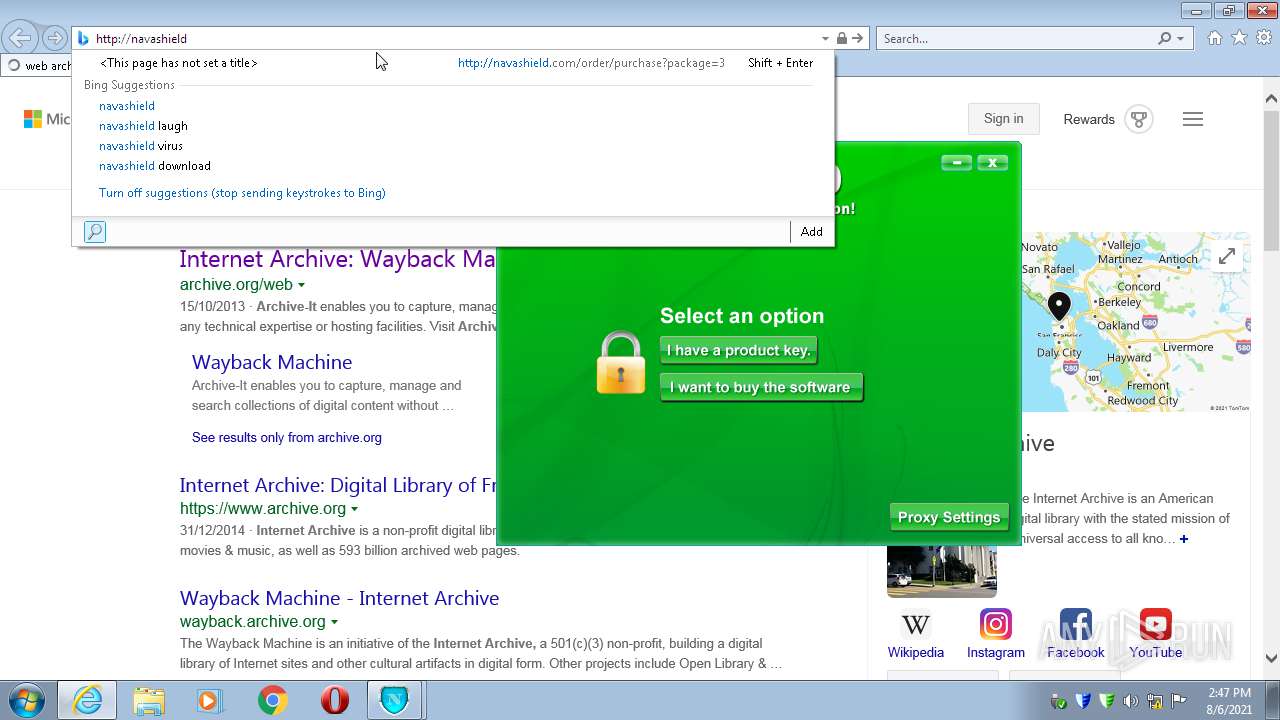Choose the 'navashield' Bing suggestion

(x=127, y=106)
